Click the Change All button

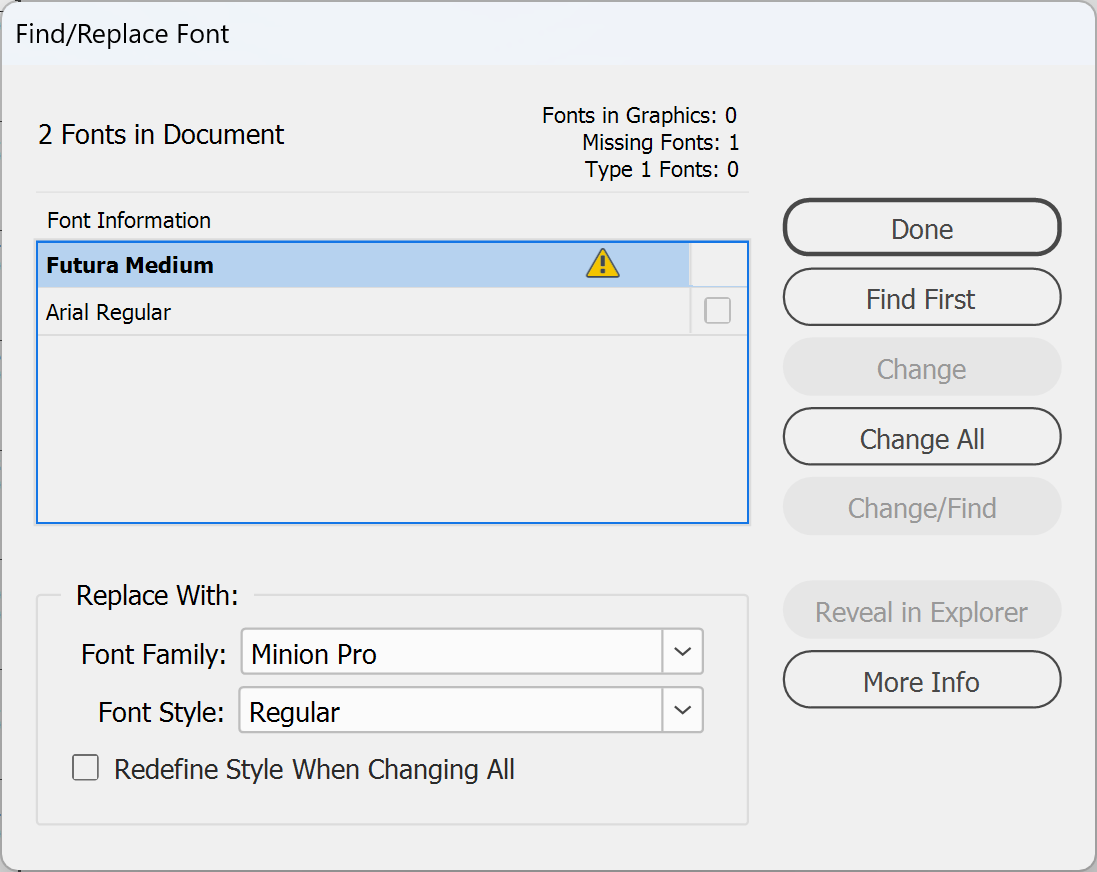pos(921,437)
